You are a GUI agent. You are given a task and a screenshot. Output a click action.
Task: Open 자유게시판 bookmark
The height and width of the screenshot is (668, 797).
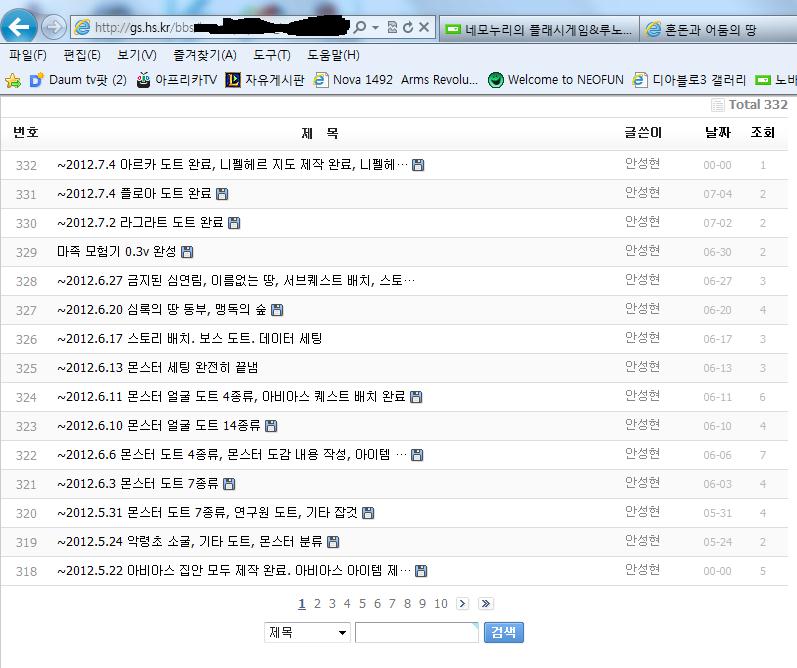tap(265, 80)
